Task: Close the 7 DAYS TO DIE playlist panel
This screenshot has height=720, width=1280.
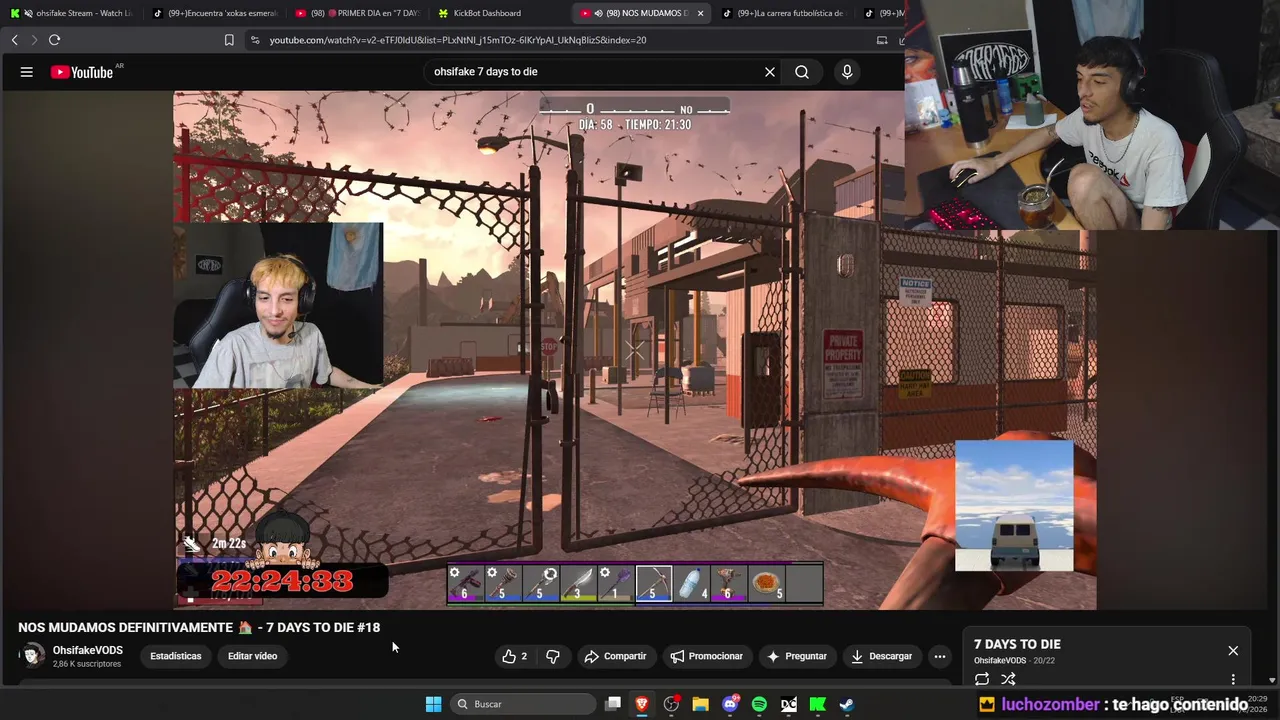Action: click(1233, 651)
